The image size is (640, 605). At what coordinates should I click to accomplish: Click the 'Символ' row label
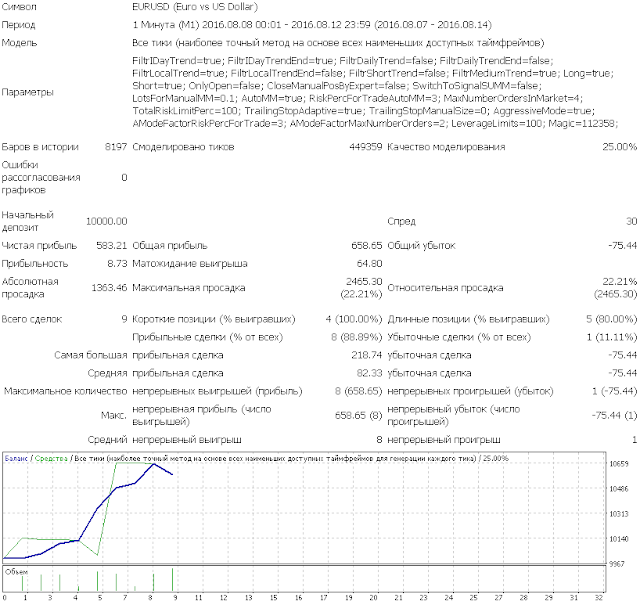(19, 7)
